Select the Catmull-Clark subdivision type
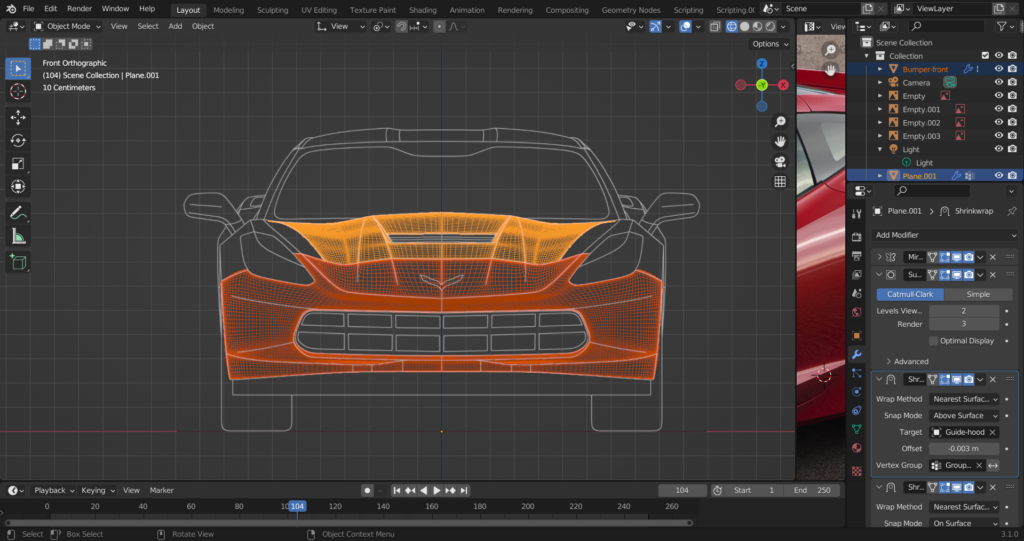The height and width of the screenshot is (541, 1024). tap(910, 294)
